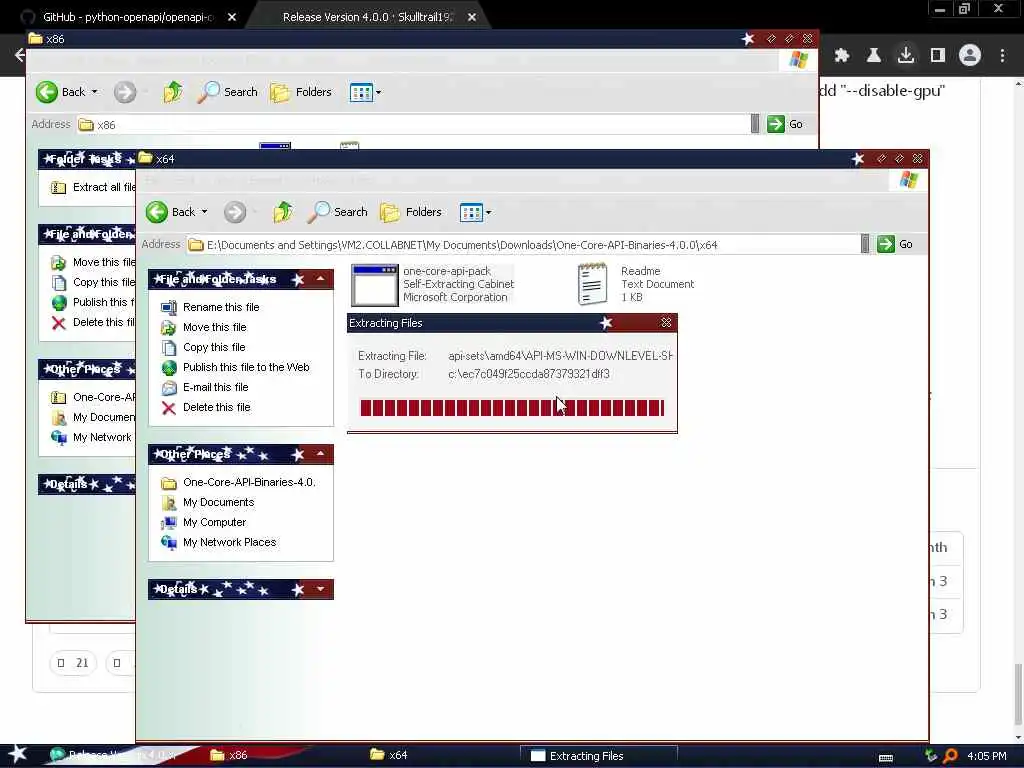Open browser downloads icon
The image size is (1024, 768).
point(906,56)
